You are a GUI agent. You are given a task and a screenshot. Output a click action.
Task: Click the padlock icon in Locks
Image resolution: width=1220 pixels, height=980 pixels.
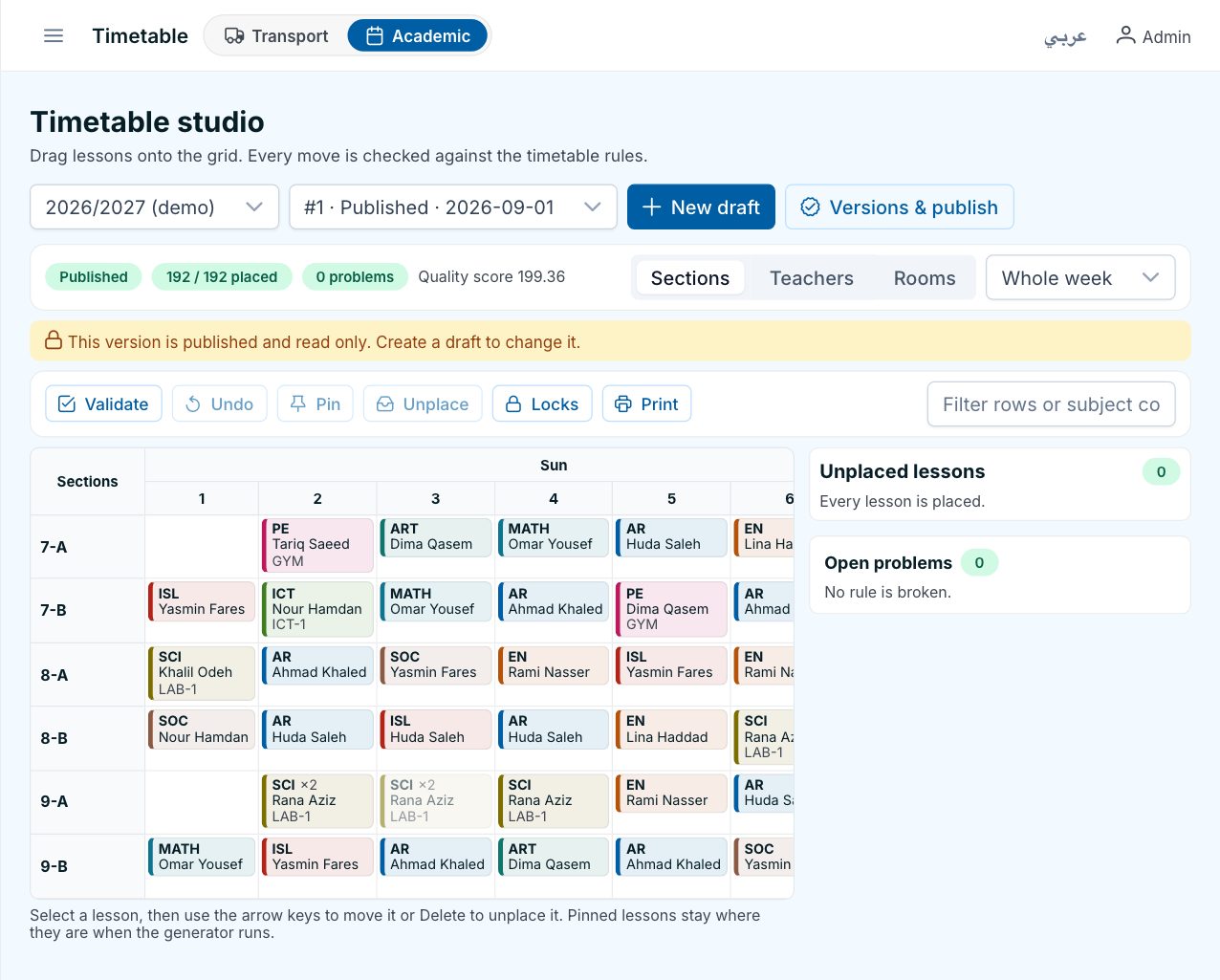513,403
